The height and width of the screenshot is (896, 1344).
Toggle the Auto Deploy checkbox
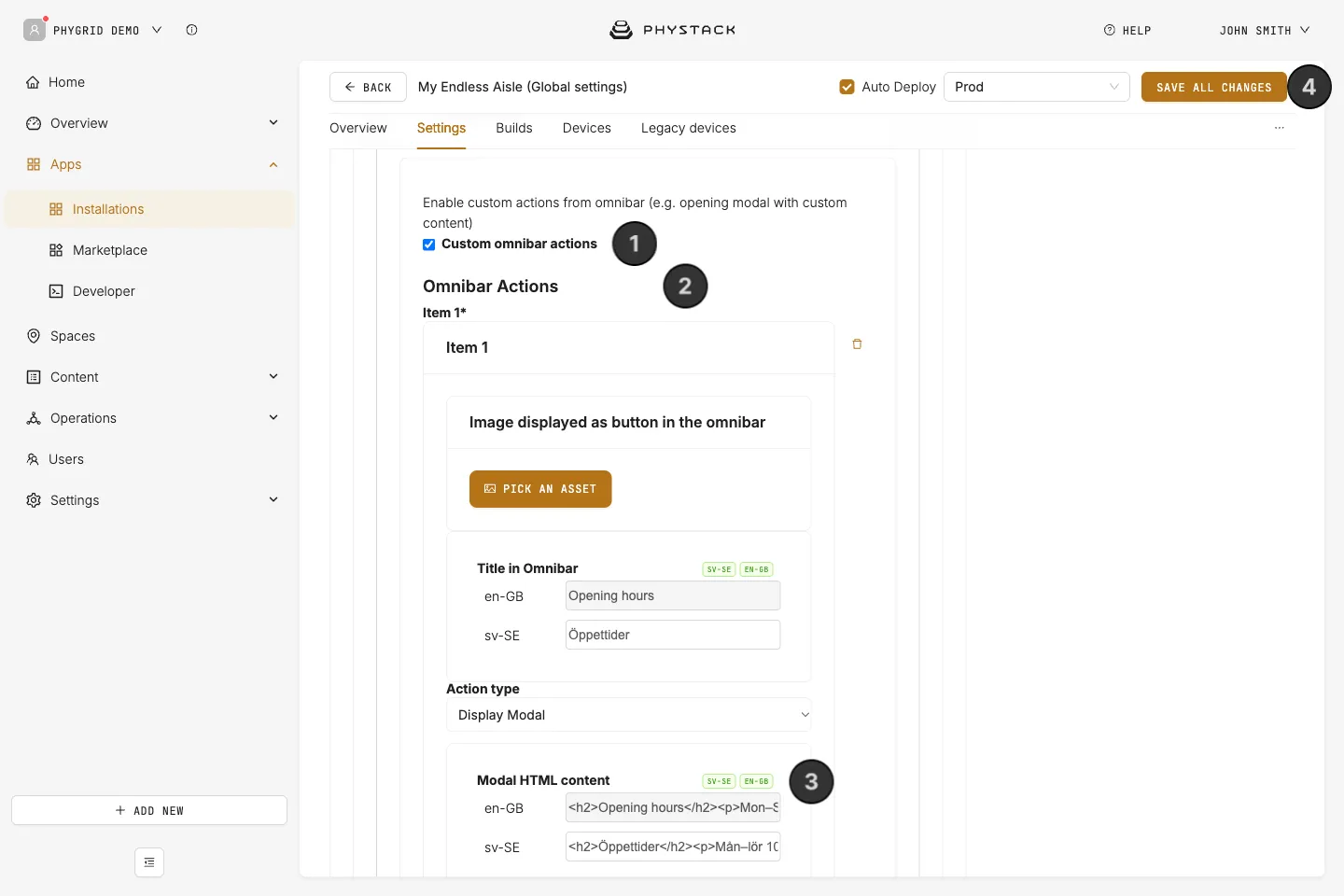pos(847,87)
